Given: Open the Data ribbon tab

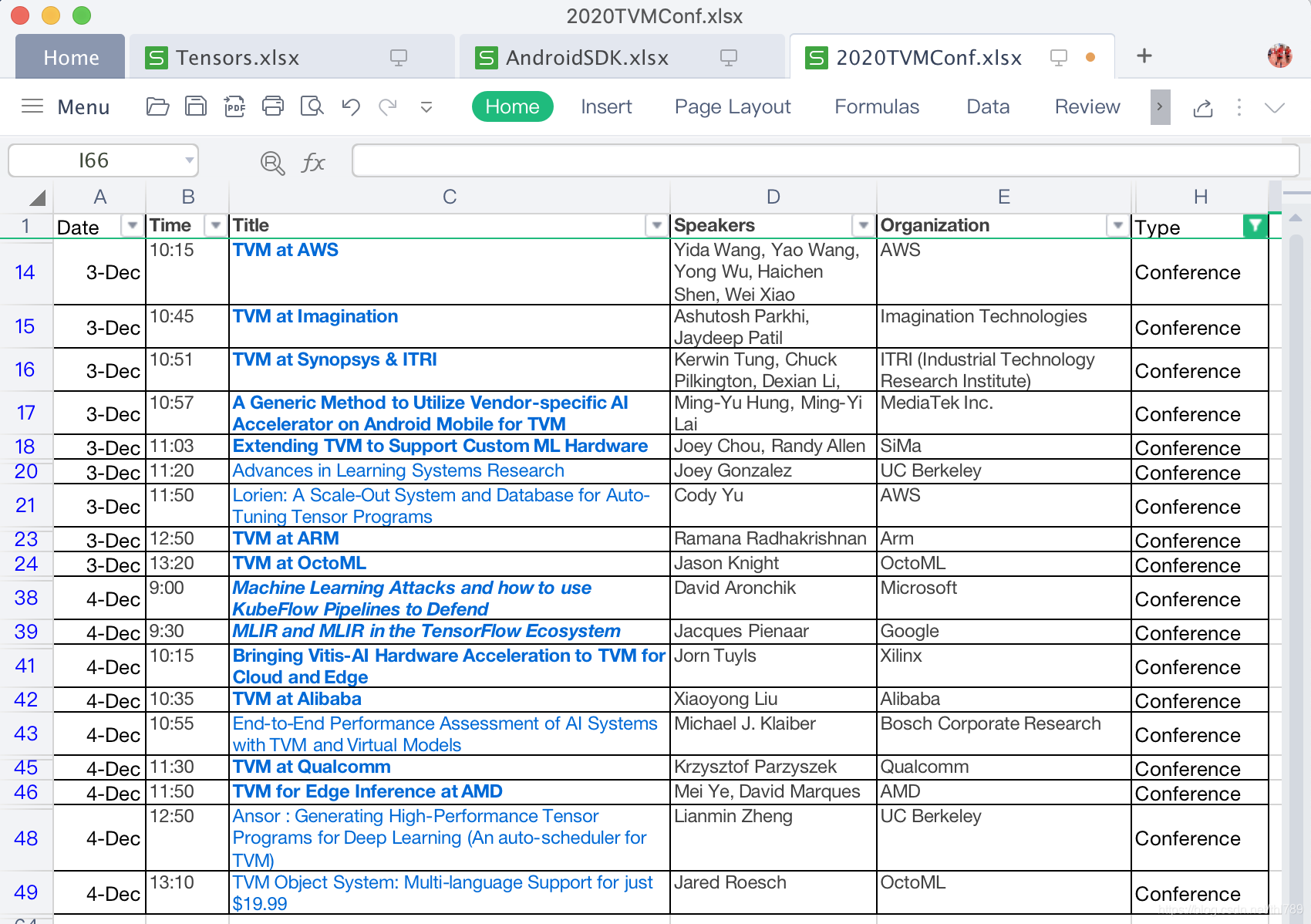Looking at the screenshot, I should tap(988, 106).
